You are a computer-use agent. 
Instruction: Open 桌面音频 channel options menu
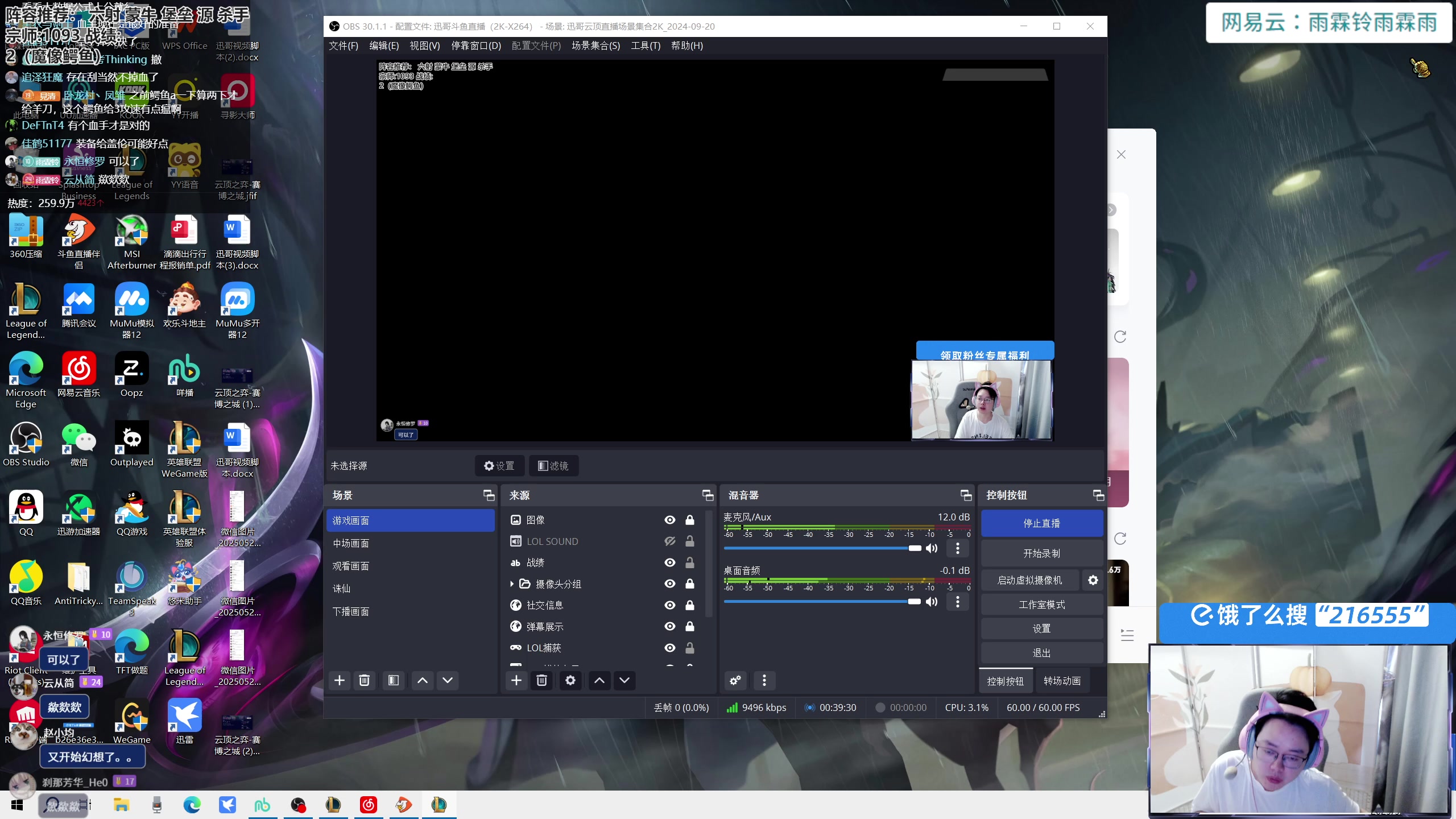tap(958, 602)
